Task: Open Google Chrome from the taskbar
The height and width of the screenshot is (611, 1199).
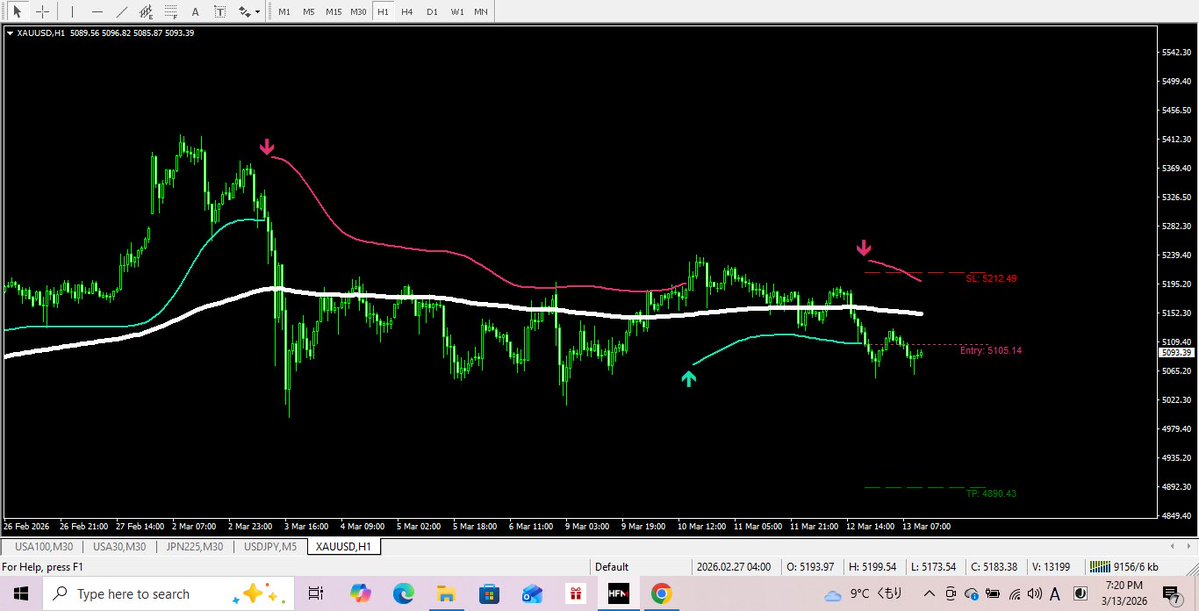Action: point(661,594)
